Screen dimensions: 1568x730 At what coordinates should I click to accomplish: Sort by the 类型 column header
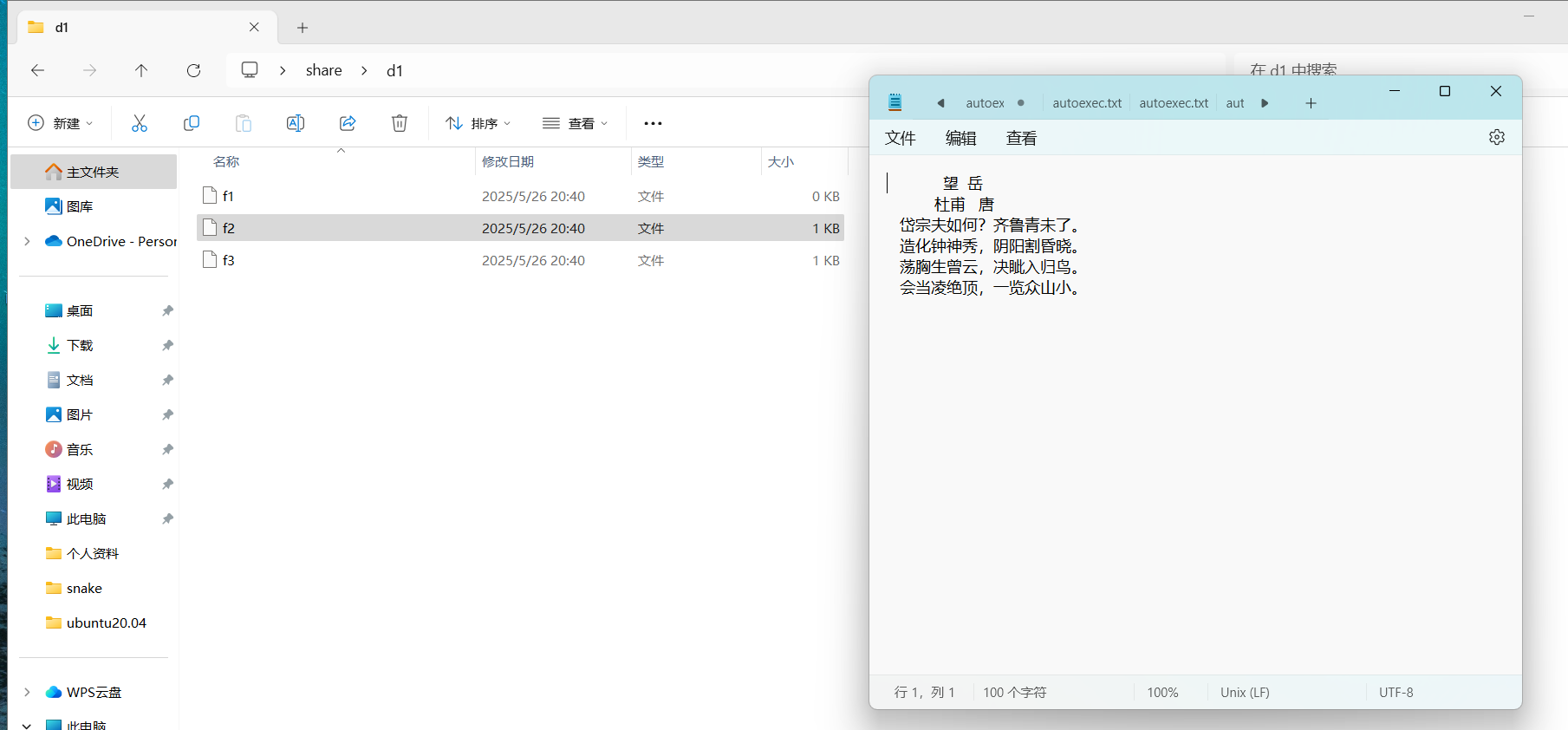tap(651, 161)
